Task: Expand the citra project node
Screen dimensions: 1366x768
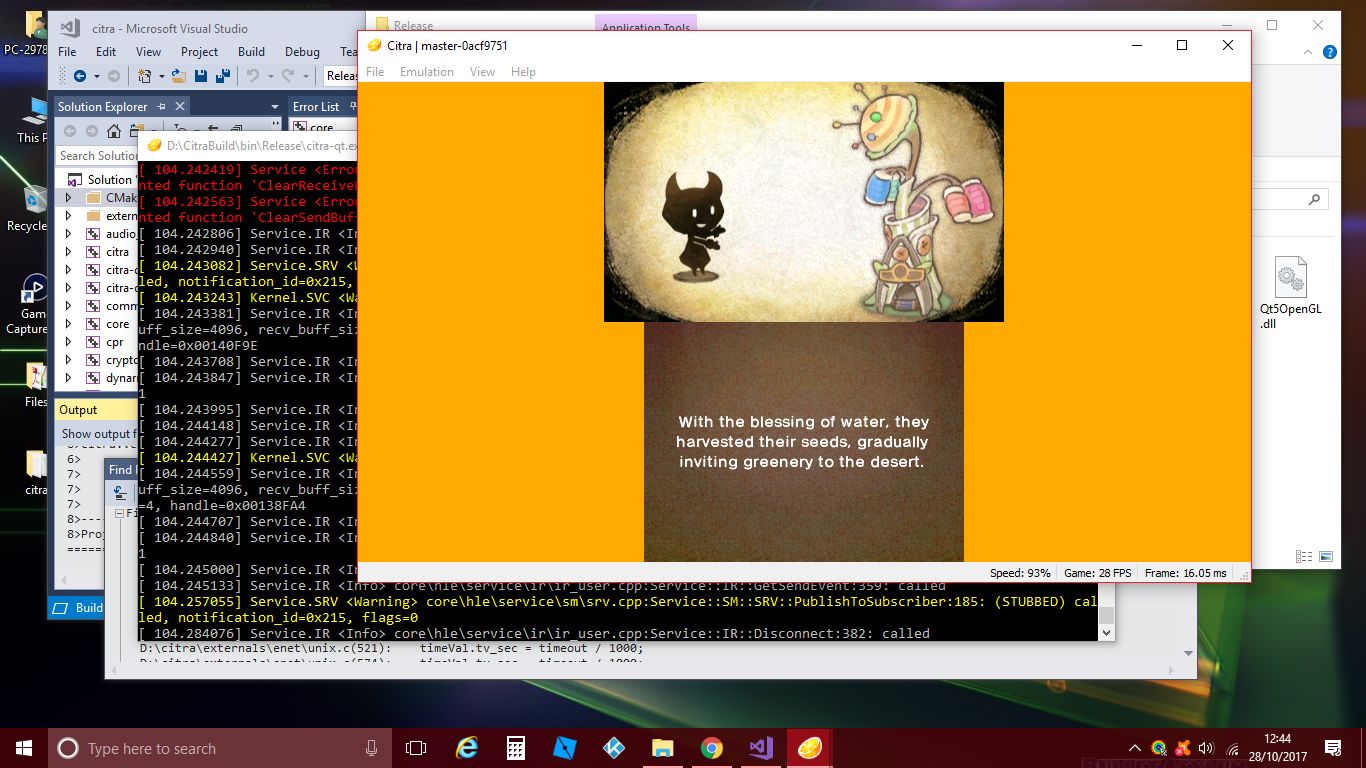Action: click(x=68, y=252)
